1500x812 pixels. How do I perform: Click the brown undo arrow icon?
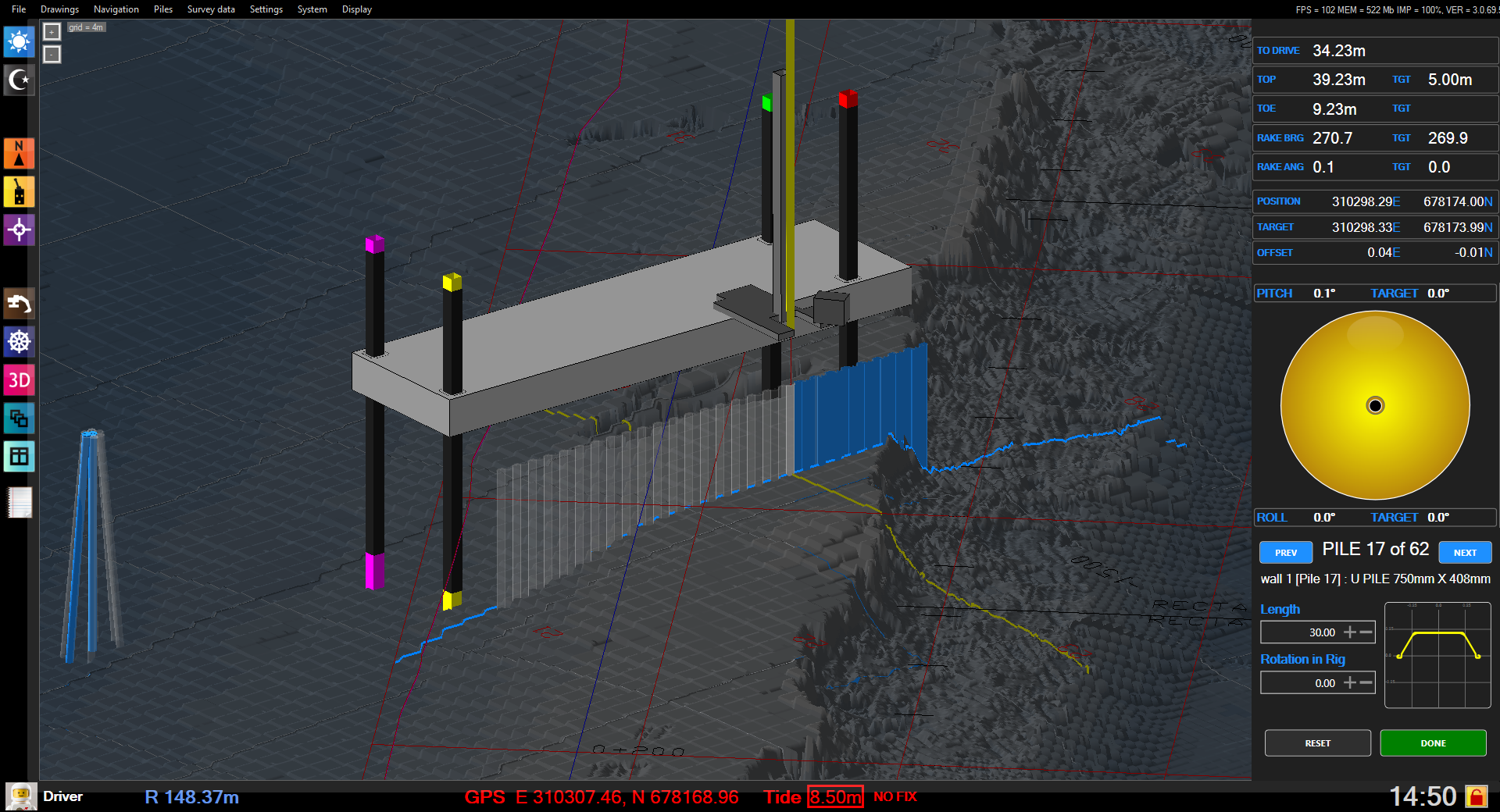(x=19, y=304)
